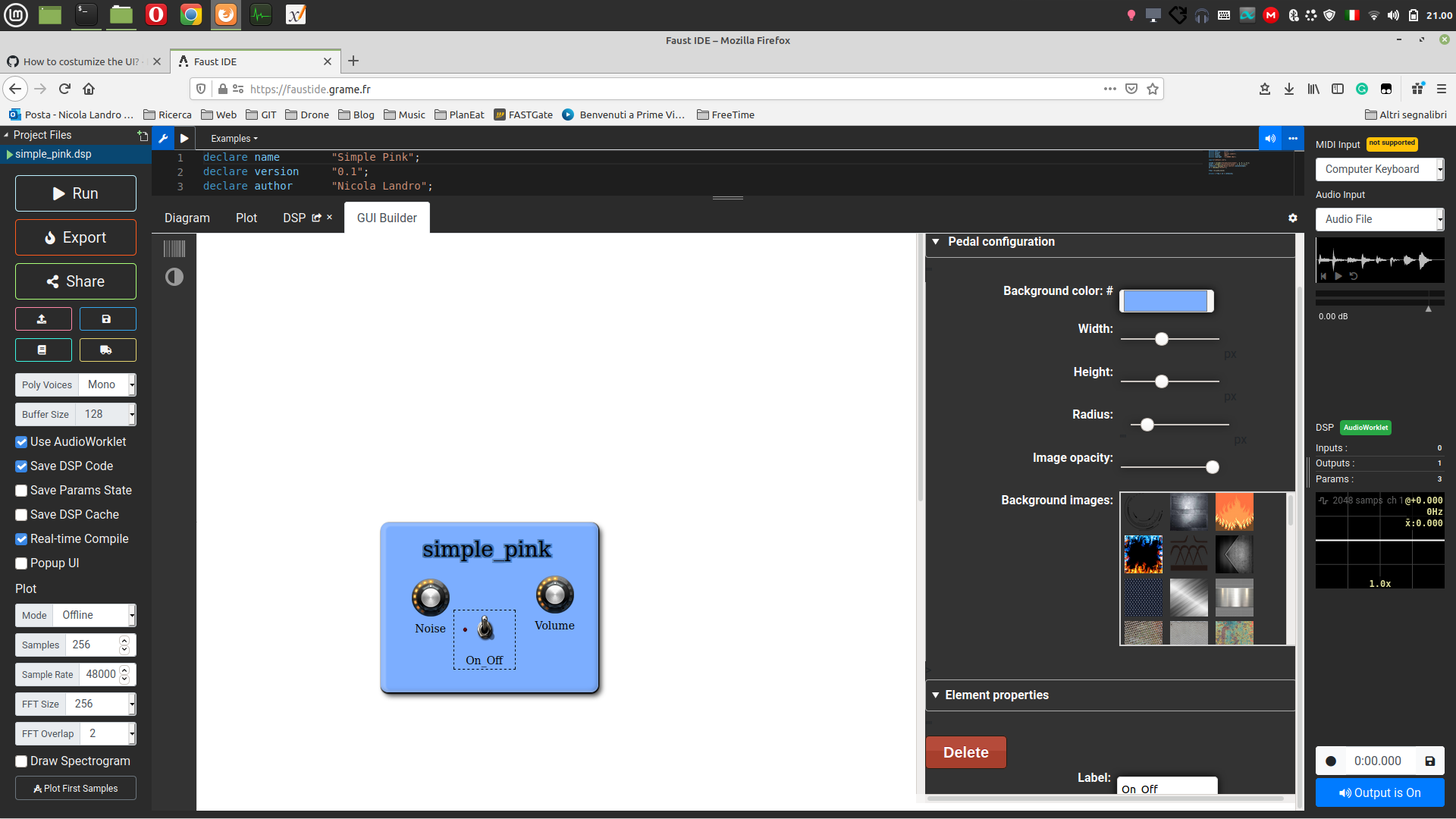This screenshot has width=1456, height=819.
Task: Check the Popup UI option
Action: (x=21, y=563)
